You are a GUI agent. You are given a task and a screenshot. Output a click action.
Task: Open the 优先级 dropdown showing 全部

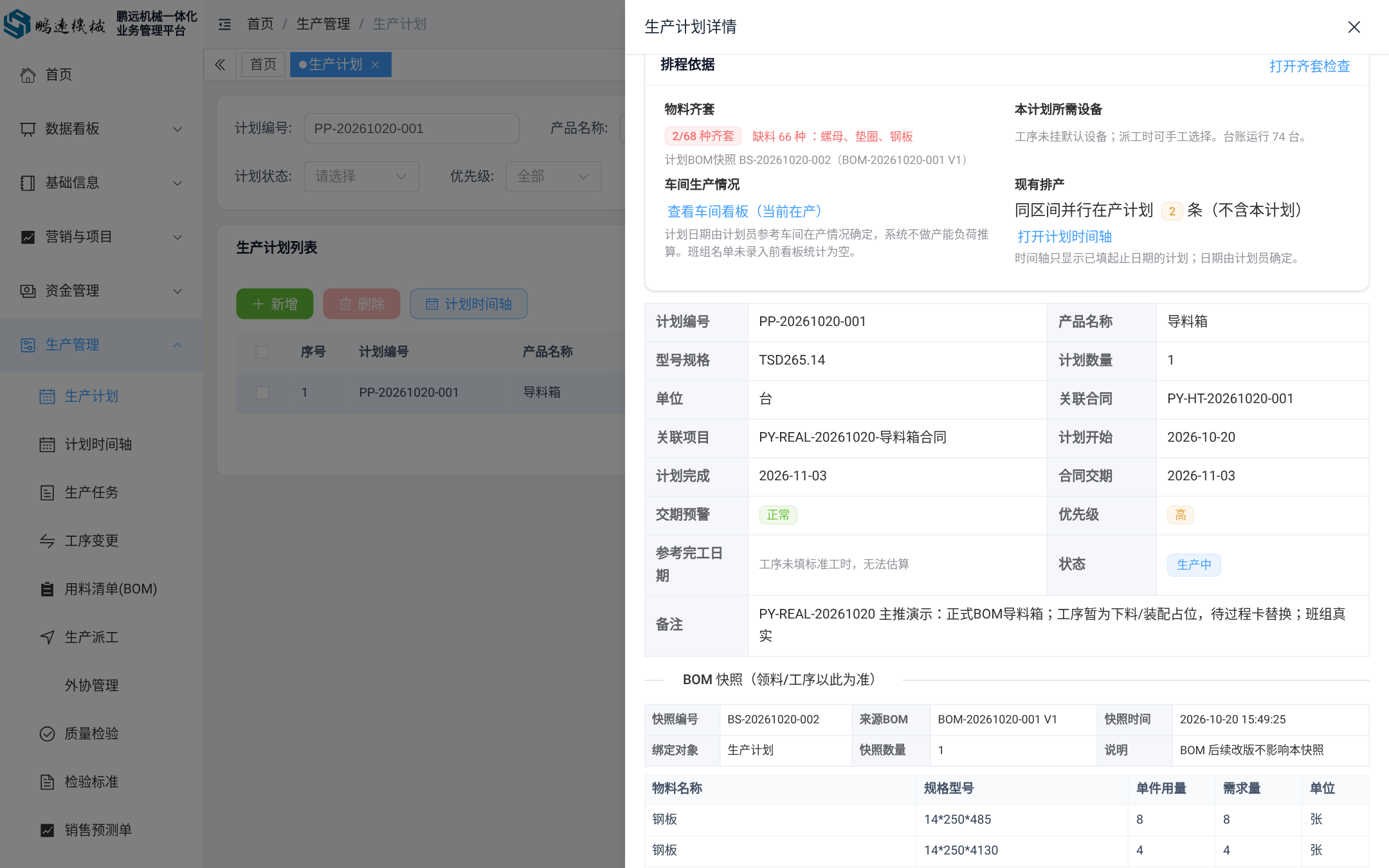(554, 176)
